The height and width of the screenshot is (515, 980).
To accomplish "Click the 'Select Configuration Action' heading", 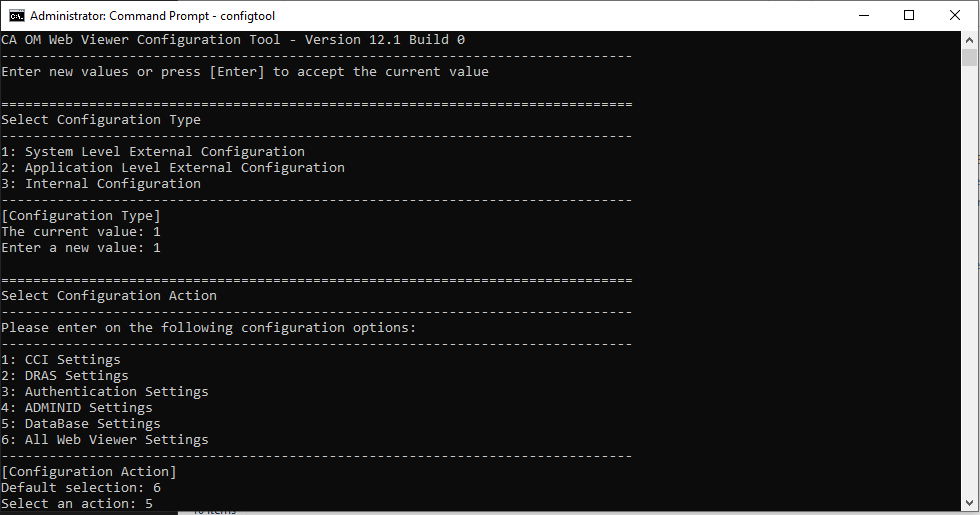I will point(109,296).
